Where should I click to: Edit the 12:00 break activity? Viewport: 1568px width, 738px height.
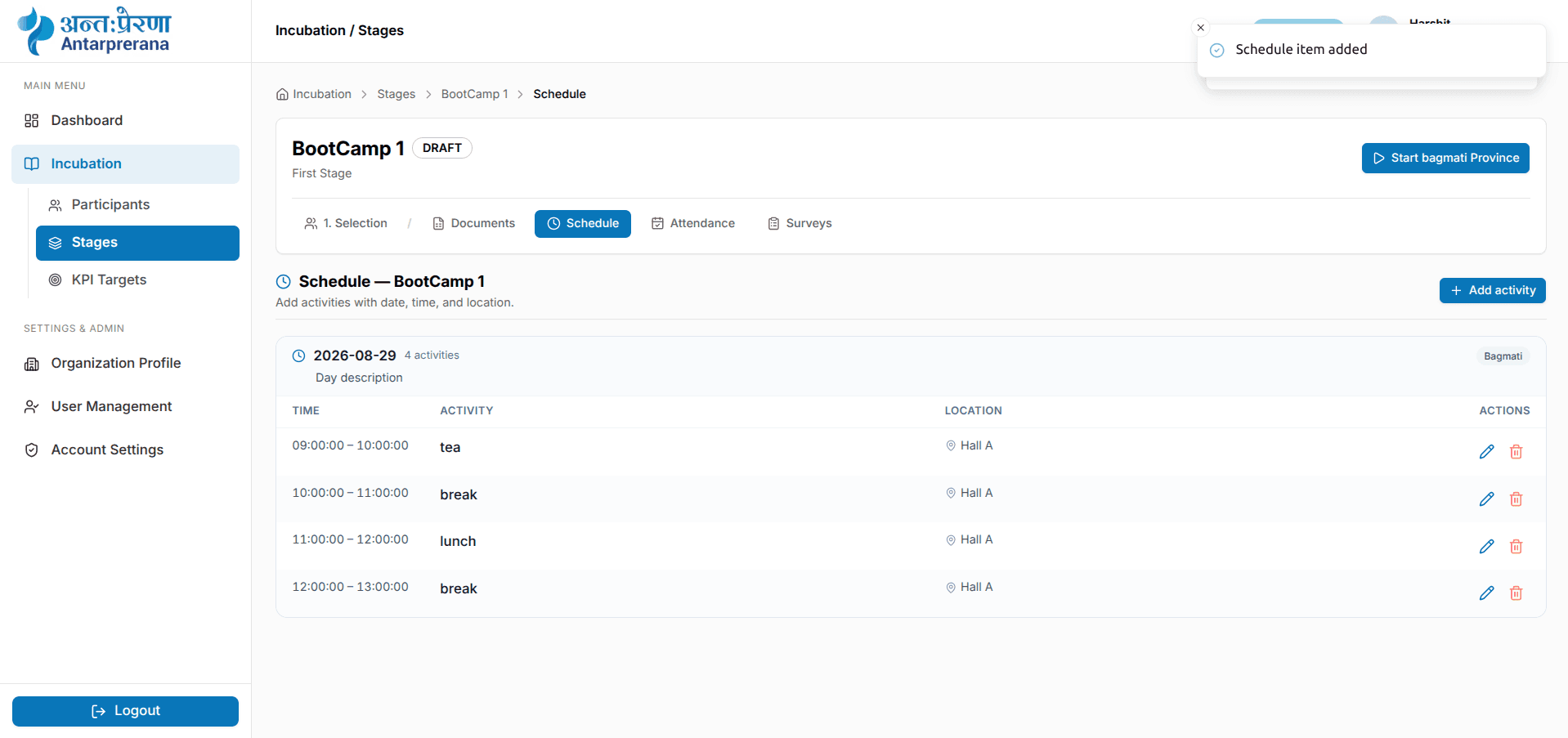pyautogui.click(x=1486, y=593)
